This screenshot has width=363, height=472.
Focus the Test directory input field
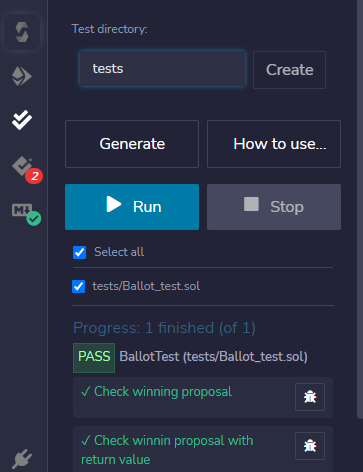click(162, 69)
